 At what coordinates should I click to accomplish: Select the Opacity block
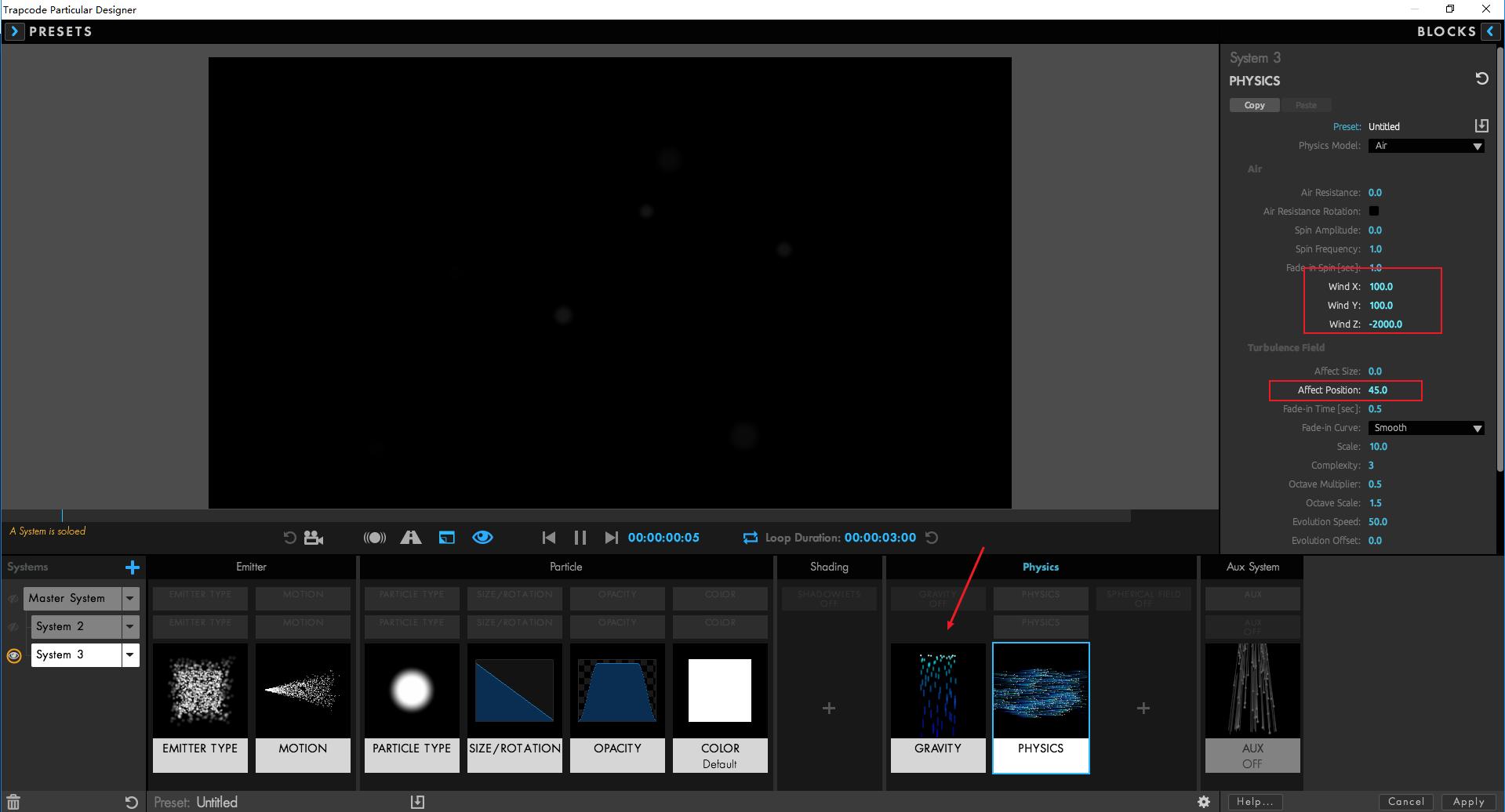(617, 709)
